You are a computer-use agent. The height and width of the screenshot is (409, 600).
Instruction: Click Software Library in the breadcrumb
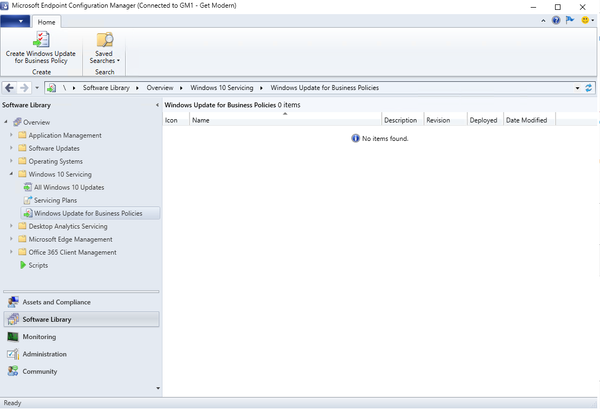click(106, 88)
